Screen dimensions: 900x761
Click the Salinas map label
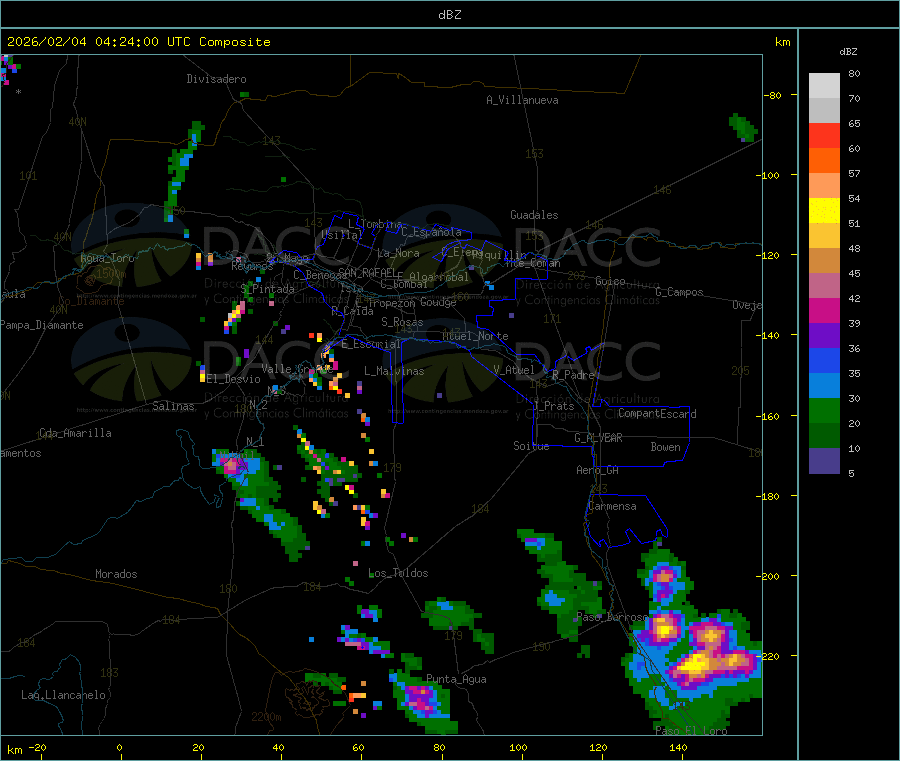173,406
